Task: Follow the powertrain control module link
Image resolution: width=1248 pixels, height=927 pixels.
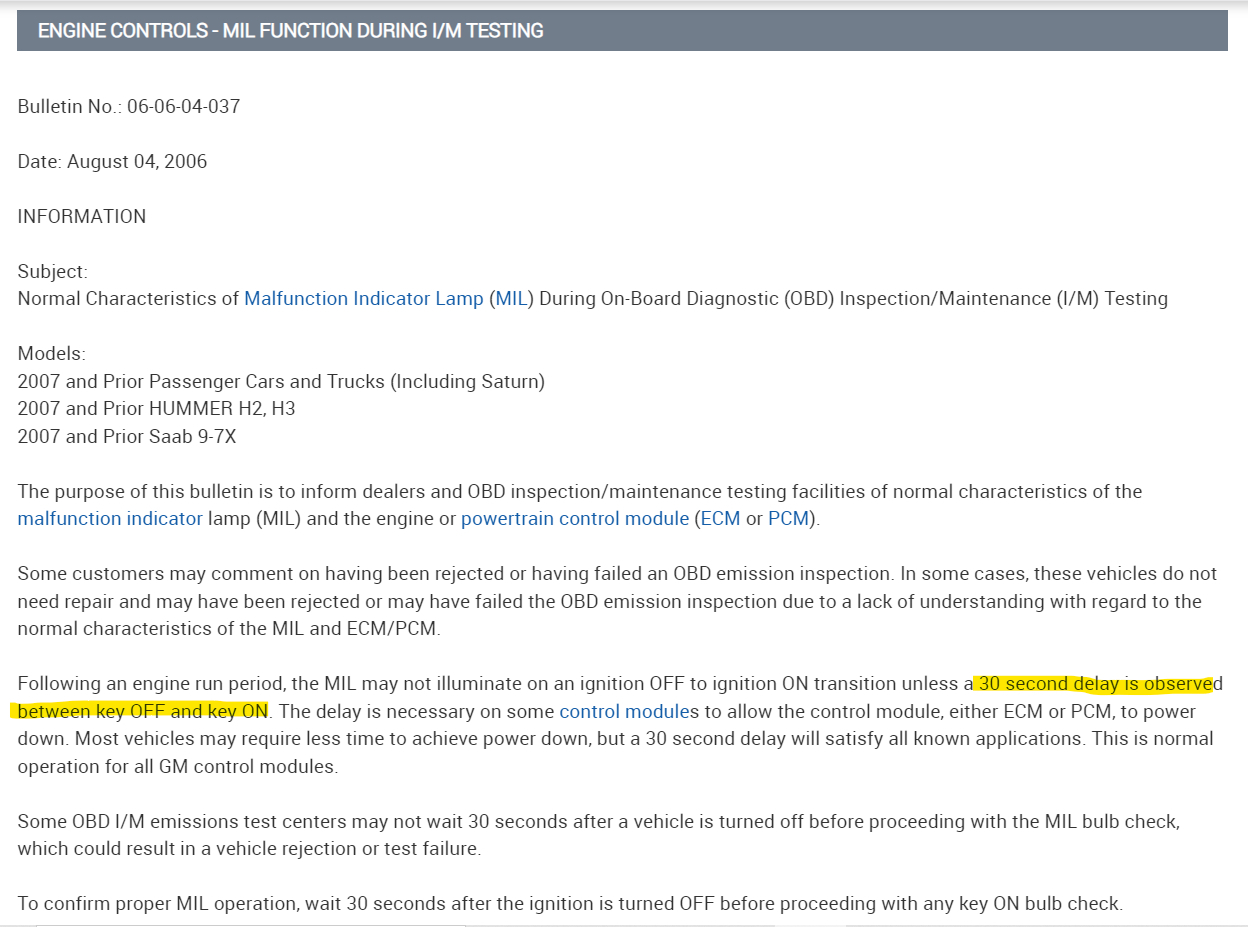Action: [575, 519]
